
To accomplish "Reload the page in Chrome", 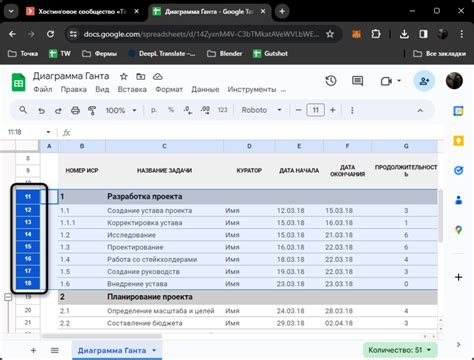I will 50,34.
